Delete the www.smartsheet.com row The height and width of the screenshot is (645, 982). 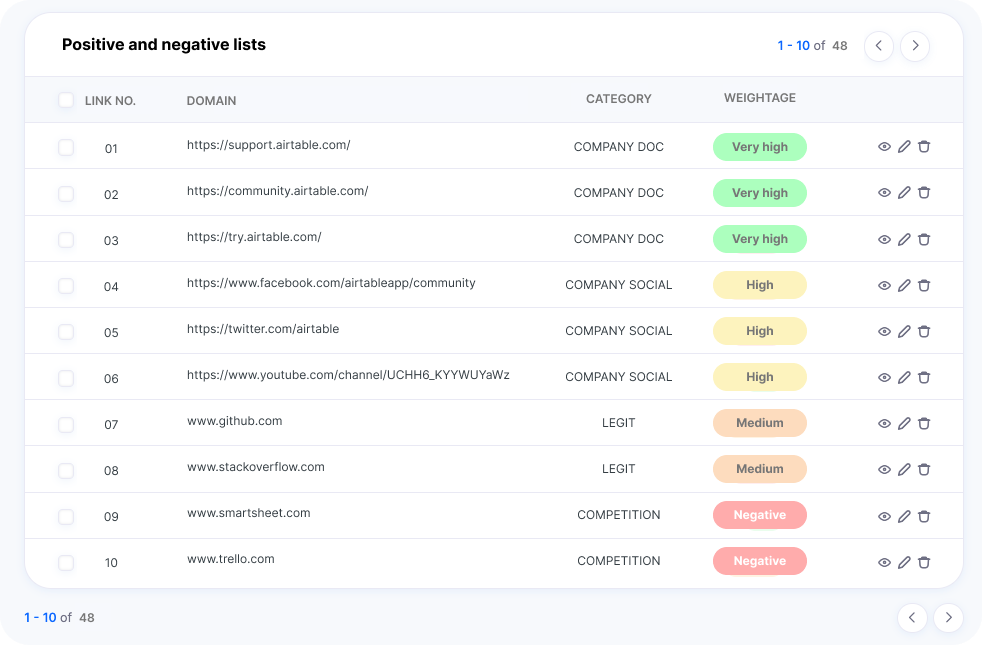(x=924, y=516)
